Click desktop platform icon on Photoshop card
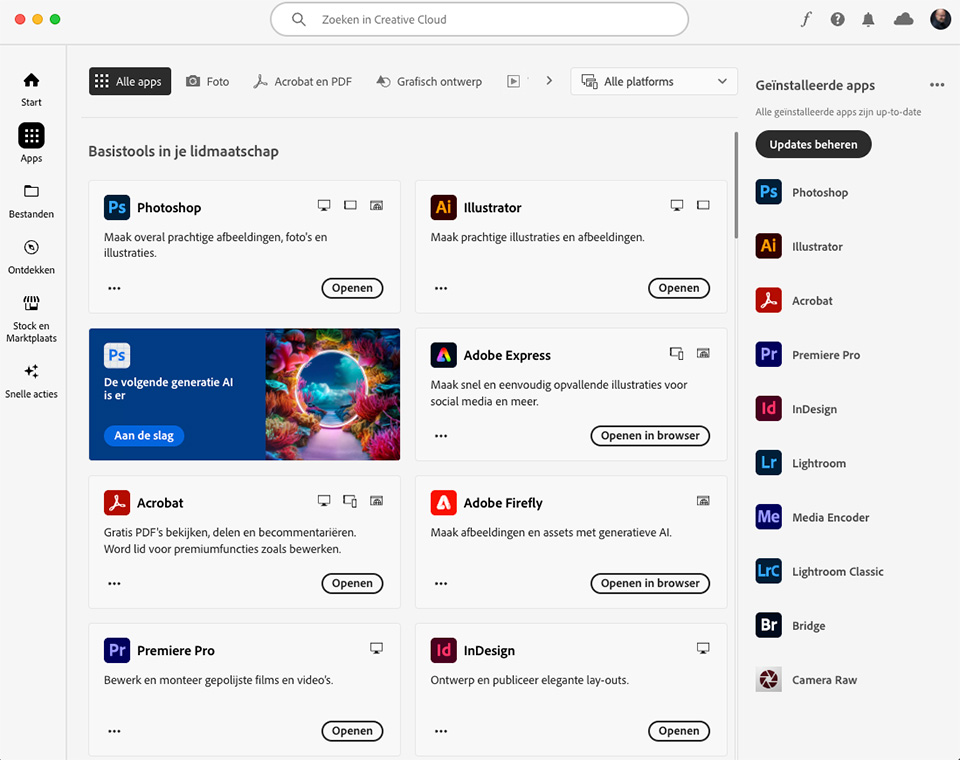 tap(324, 205)
